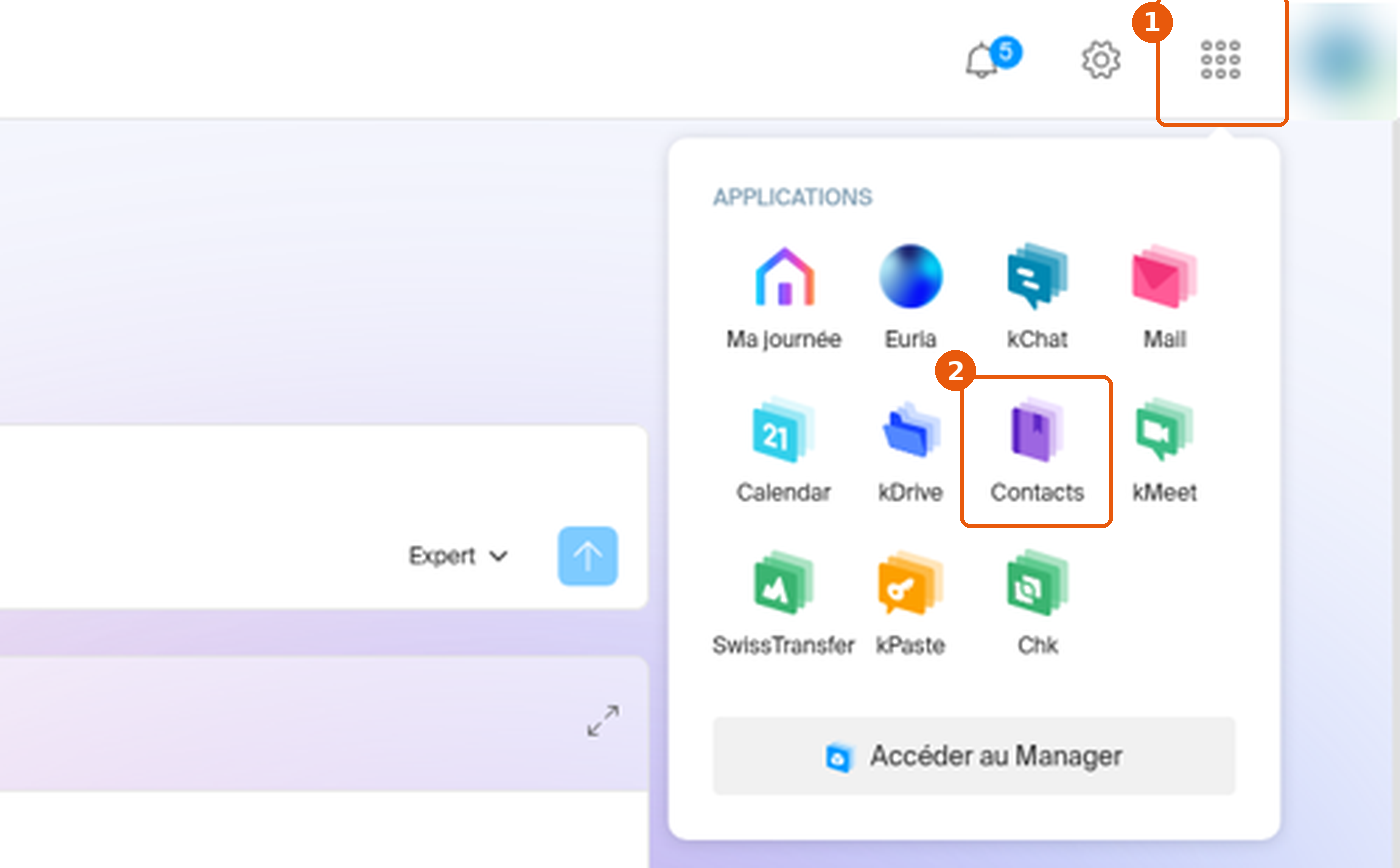Open kDrive application

coord(910,451)
